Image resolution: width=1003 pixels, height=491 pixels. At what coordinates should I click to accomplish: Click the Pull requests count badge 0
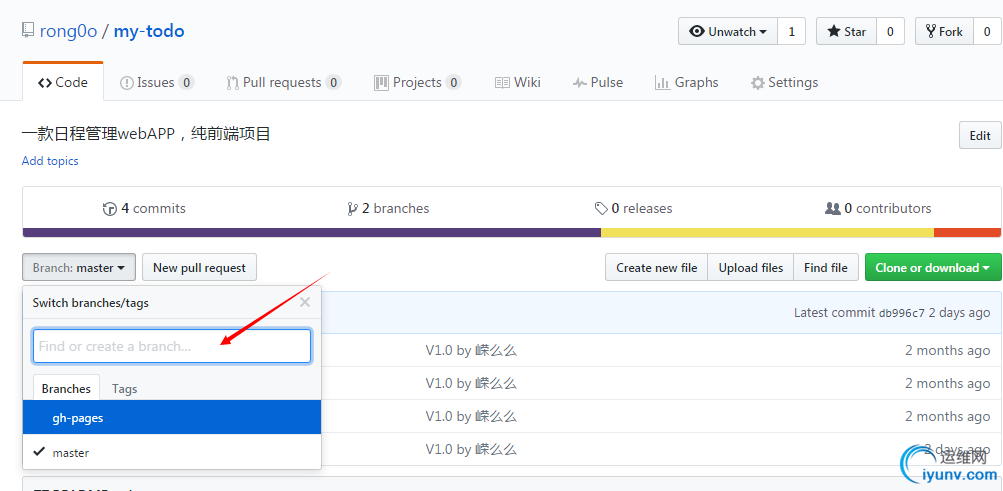pos(333,82)
